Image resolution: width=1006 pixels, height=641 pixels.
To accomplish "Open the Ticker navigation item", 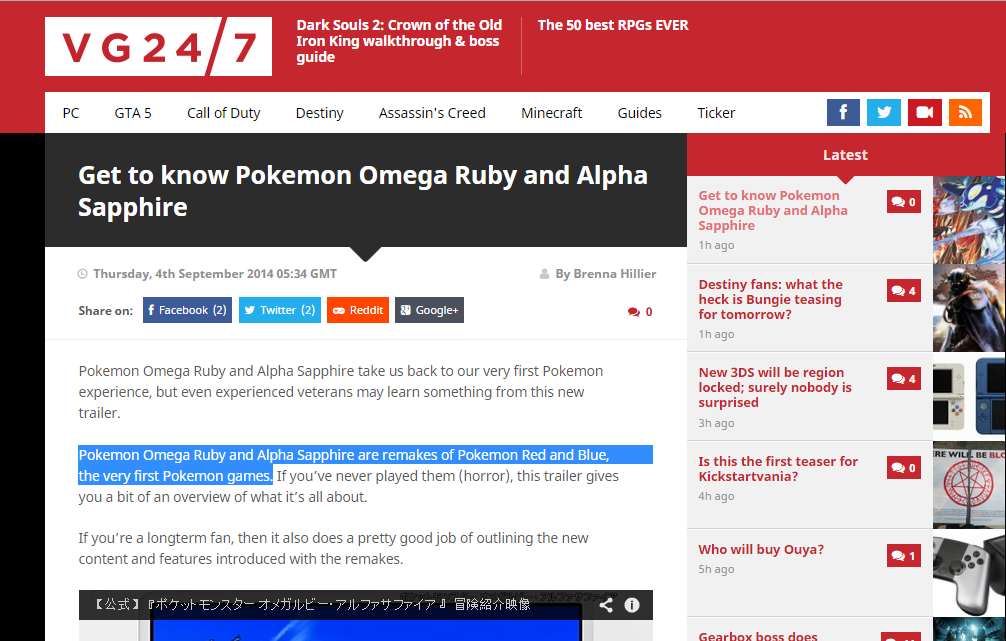I will pyautogui.click(x=716, y=113).
